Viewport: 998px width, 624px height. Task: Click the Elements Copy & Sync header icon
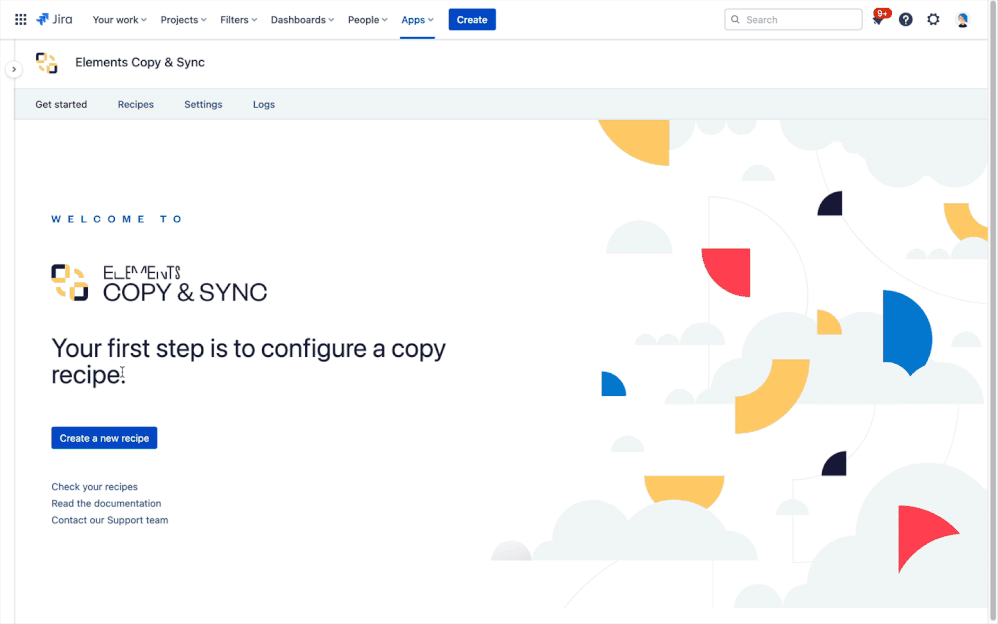click(x=46, y=62)
